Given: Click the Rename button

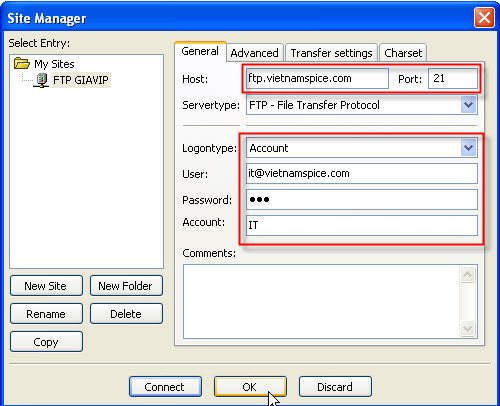Looking at the screenshot, I should pos(46,314).
